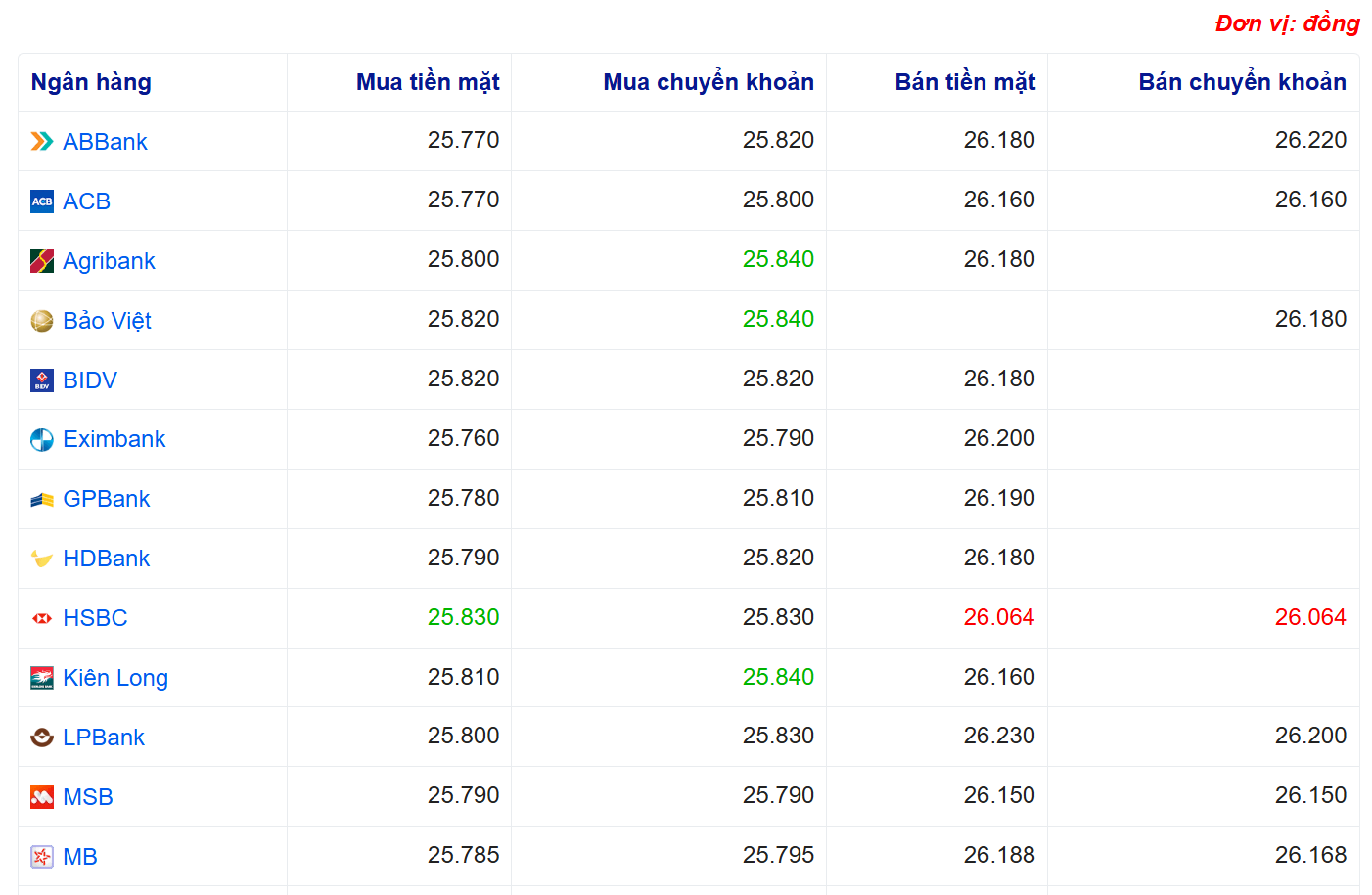Open the GPBank link
This screenshot has width=1372, height=895.
106,499
